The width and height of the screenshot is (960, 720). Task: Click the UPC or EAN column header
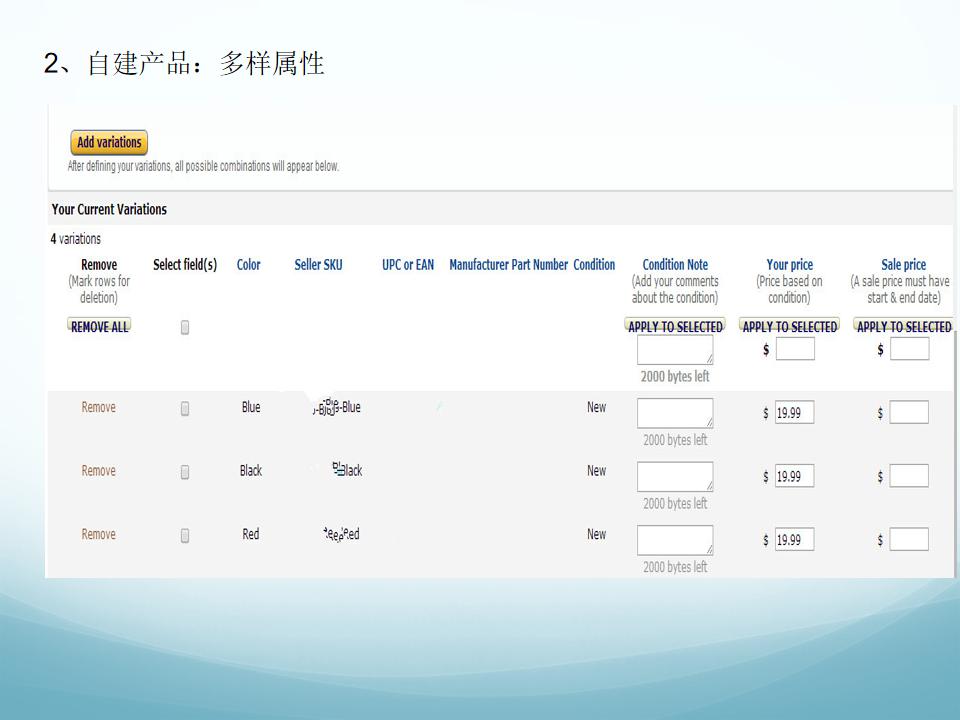pyautogui.click(x=408, y=264)
